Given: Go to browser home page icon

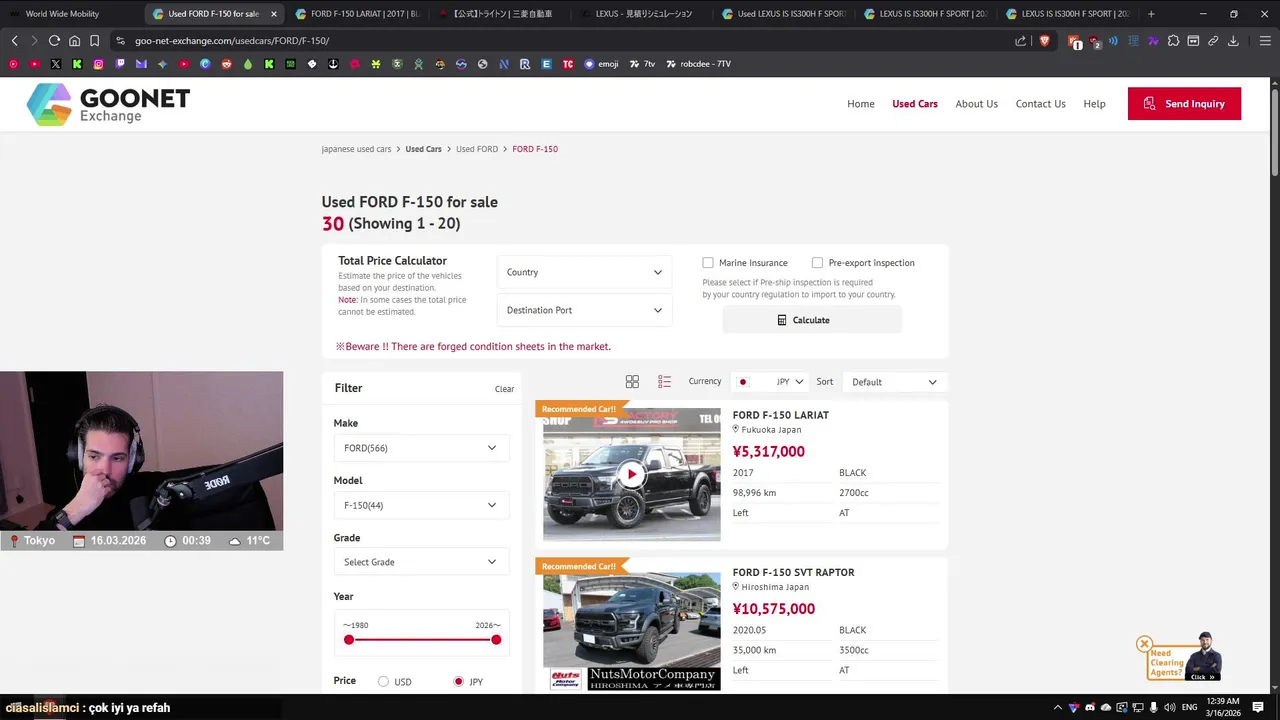Looking at the screenshot, I should click(x=74, y=41).
